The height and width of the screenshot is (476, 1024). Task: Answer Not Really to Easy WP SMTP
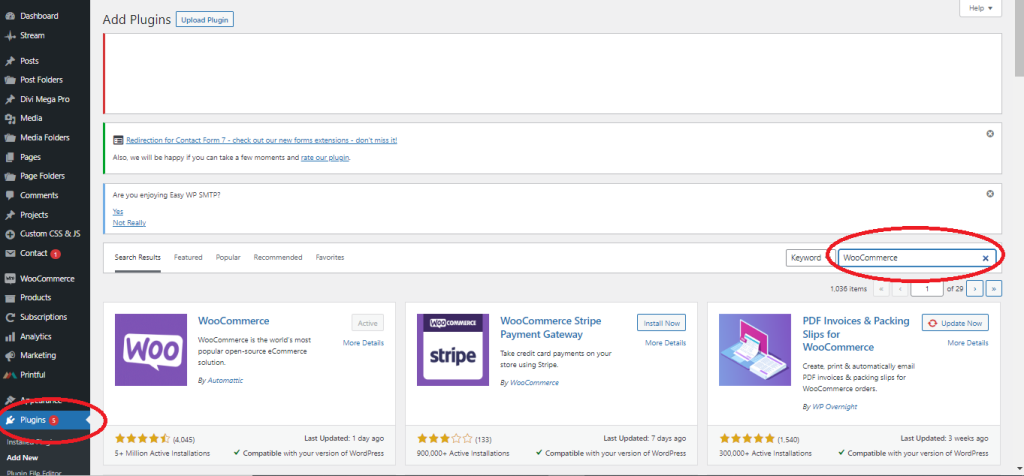[x=129, y=223]
